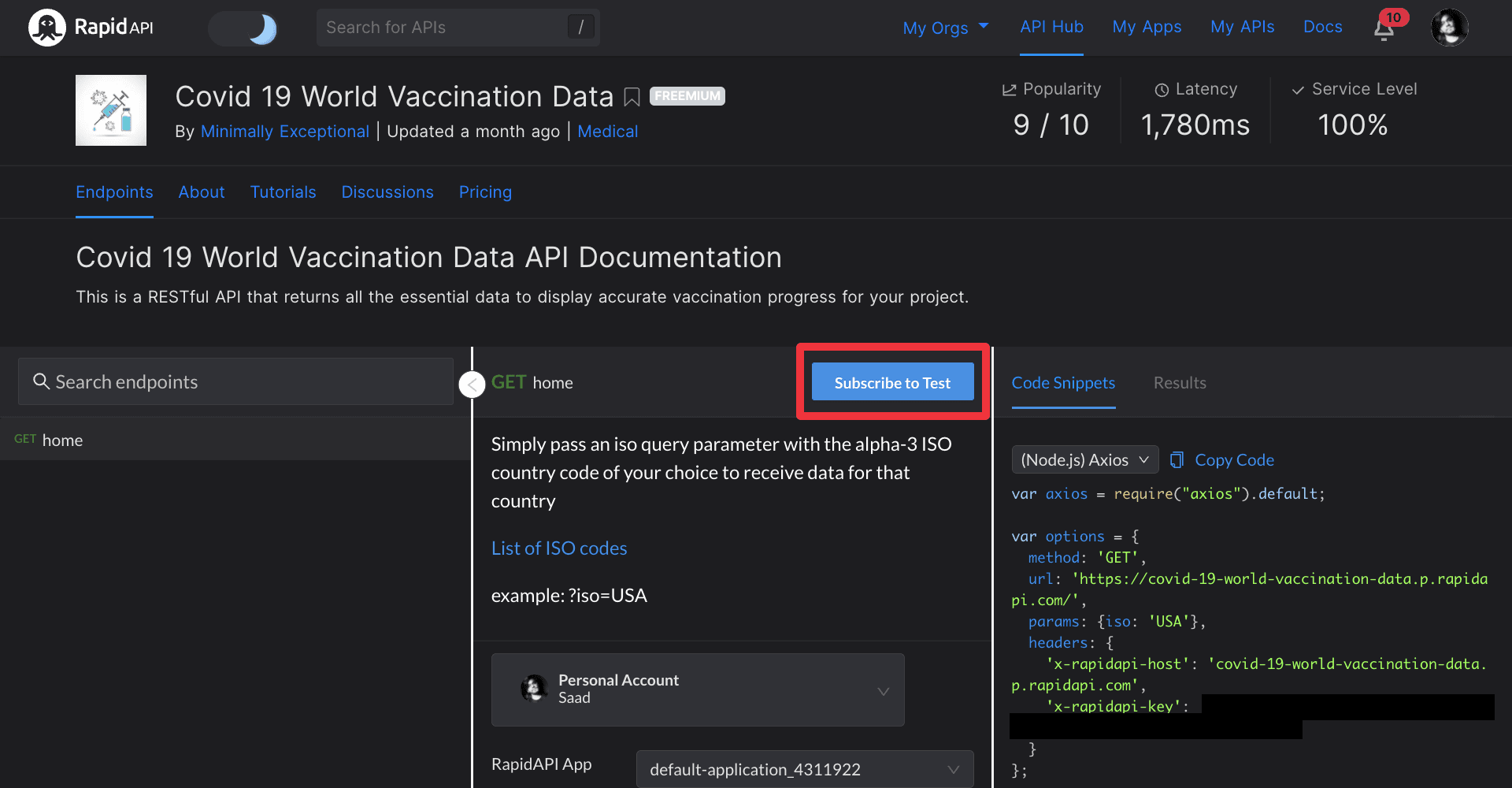
Task: Switch to the Code Snippets tab
Action: 1063,383
